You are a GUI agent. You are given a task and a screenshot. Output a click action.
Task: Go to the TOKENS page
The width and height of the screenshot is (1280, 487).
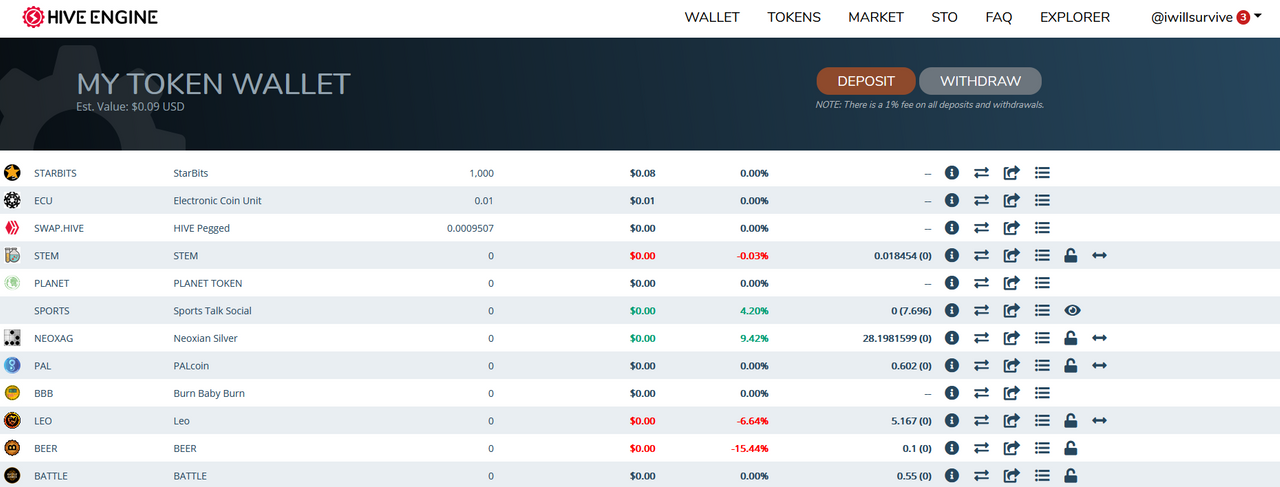point(794,17)
